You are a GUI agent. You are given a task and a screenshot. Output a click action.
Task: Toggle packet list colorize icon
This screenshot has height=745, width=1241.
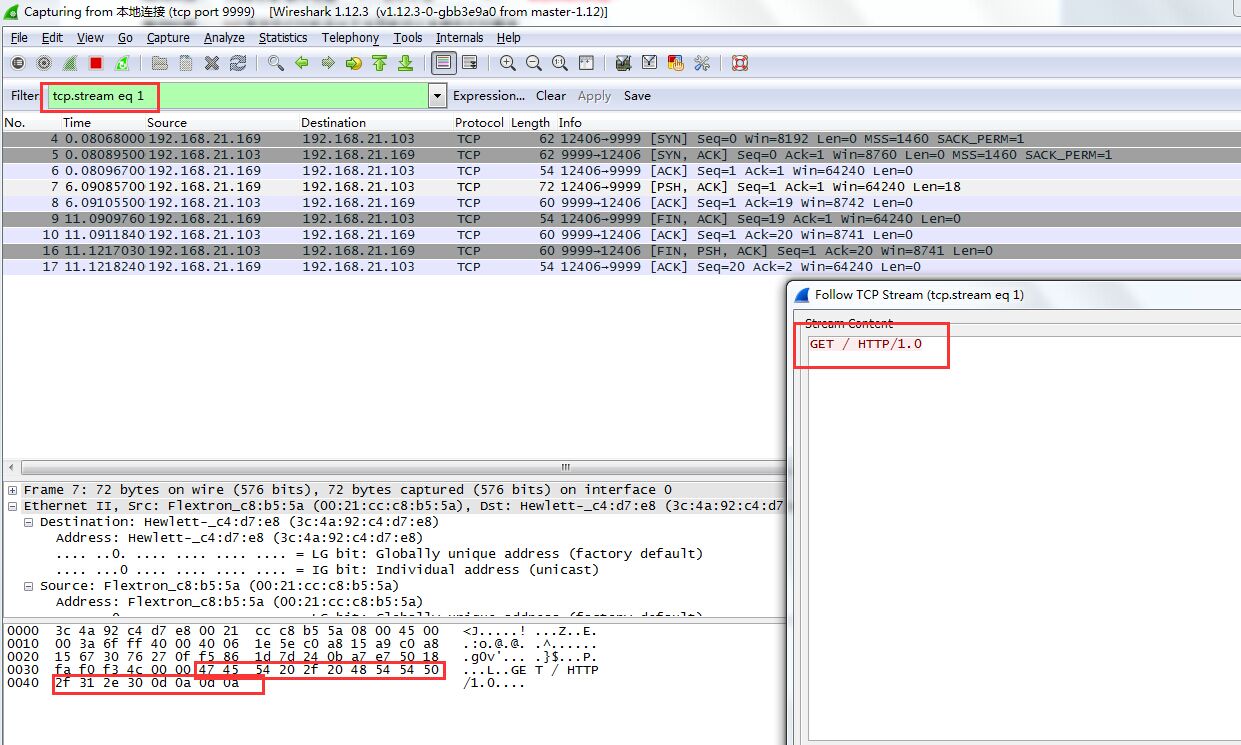coord(444,63)
